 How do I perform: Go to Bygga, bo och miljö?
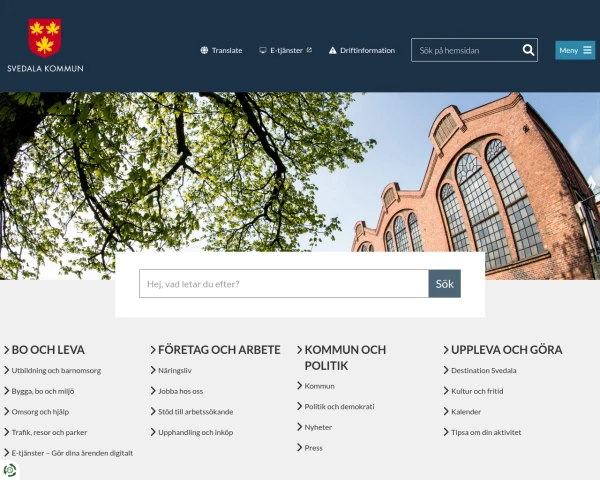(x=43, y=391)
